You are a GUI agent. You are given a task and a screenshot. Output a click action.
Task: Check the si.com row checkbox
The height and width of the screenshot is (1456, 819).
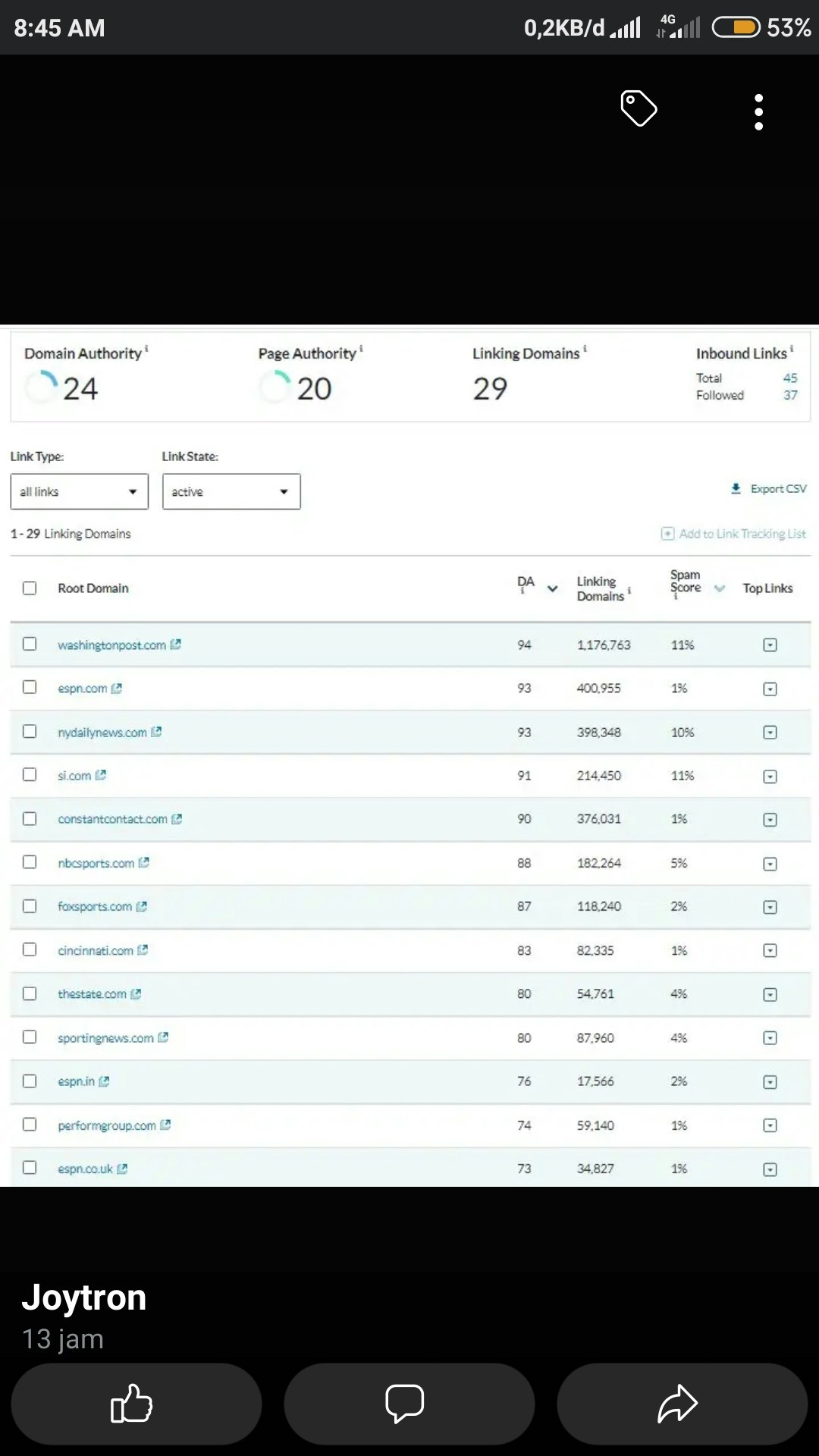coord(30,774)
